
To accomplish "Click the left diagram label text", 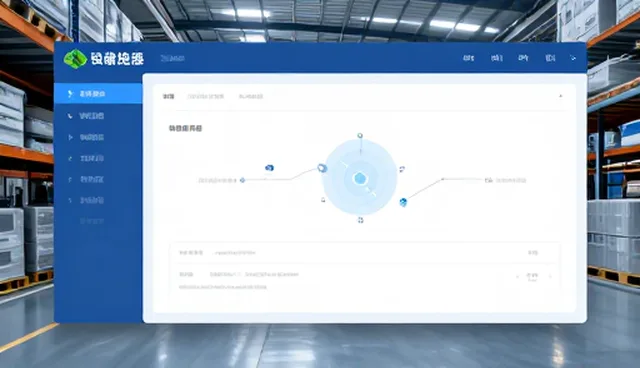I will tap(218, 180).
